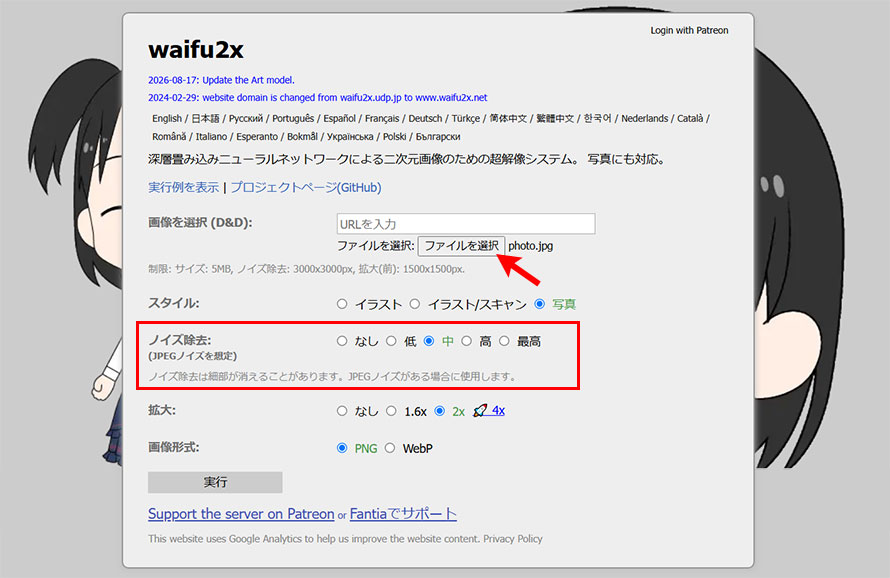Open Fantiaでサポート link
Screen dimensions: 890x578
pos(403,514)
